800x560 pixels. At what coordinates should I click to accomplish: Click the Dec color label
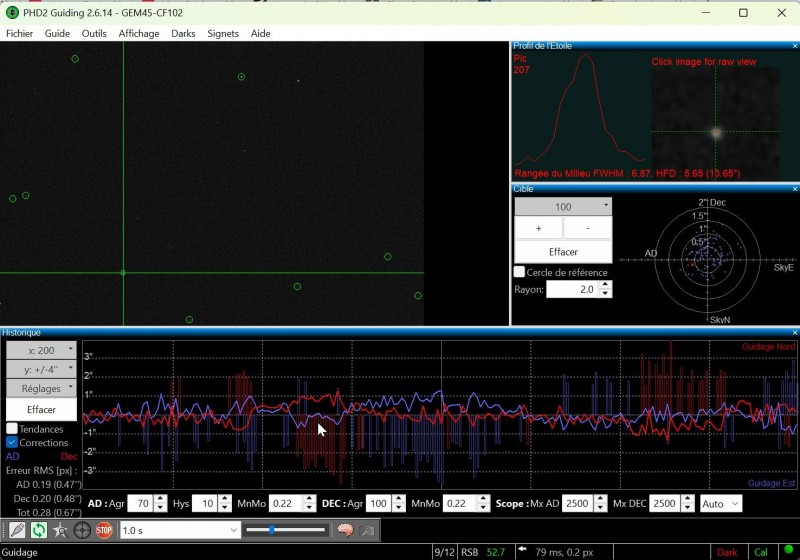[x=69, y=456]
